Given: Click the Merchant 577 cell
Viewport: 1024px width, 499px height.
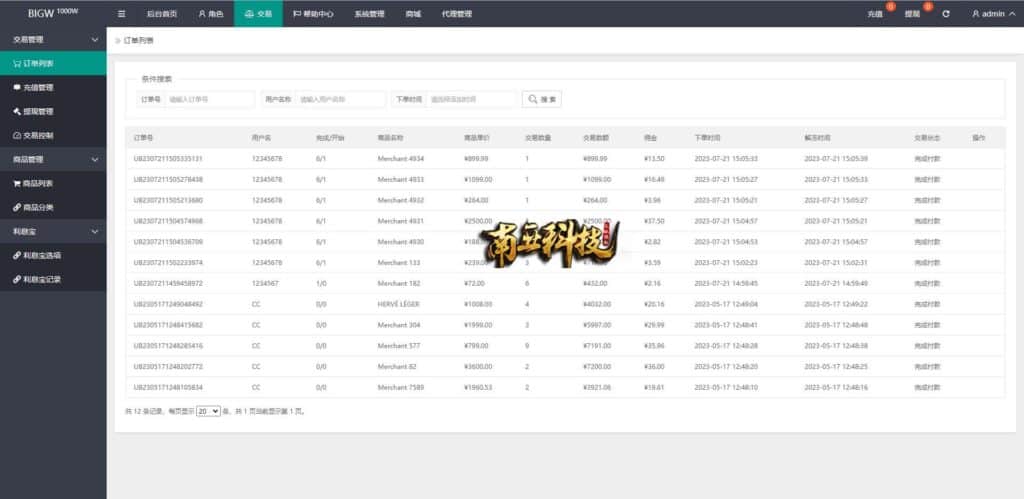Looking at the screenshot, I should click(398, 346).
